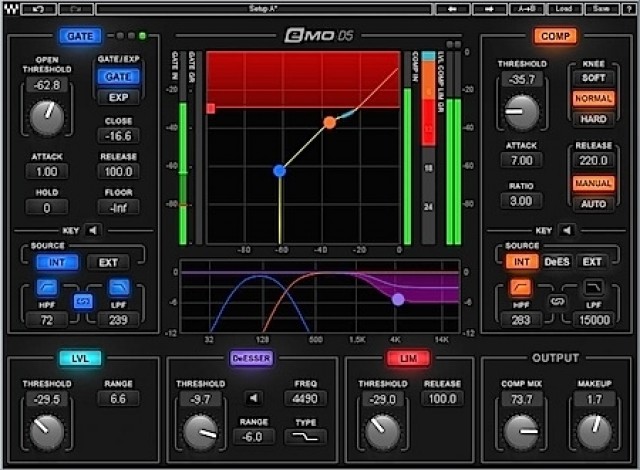
Task: Select MANUAL compressor release mode
Action: coord(593,183)
